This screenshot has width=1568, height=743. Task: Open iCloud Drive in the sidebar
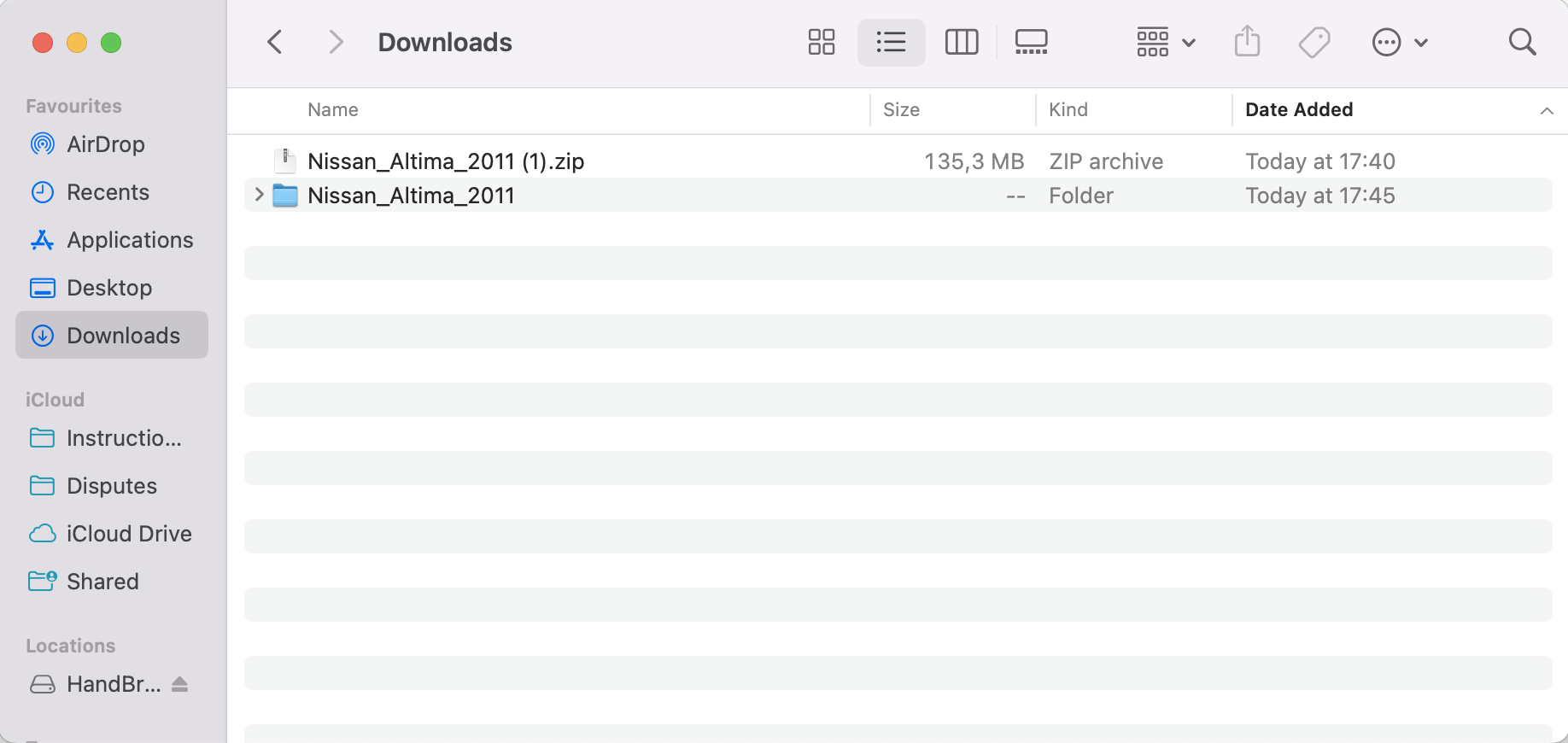coord(112,534)
